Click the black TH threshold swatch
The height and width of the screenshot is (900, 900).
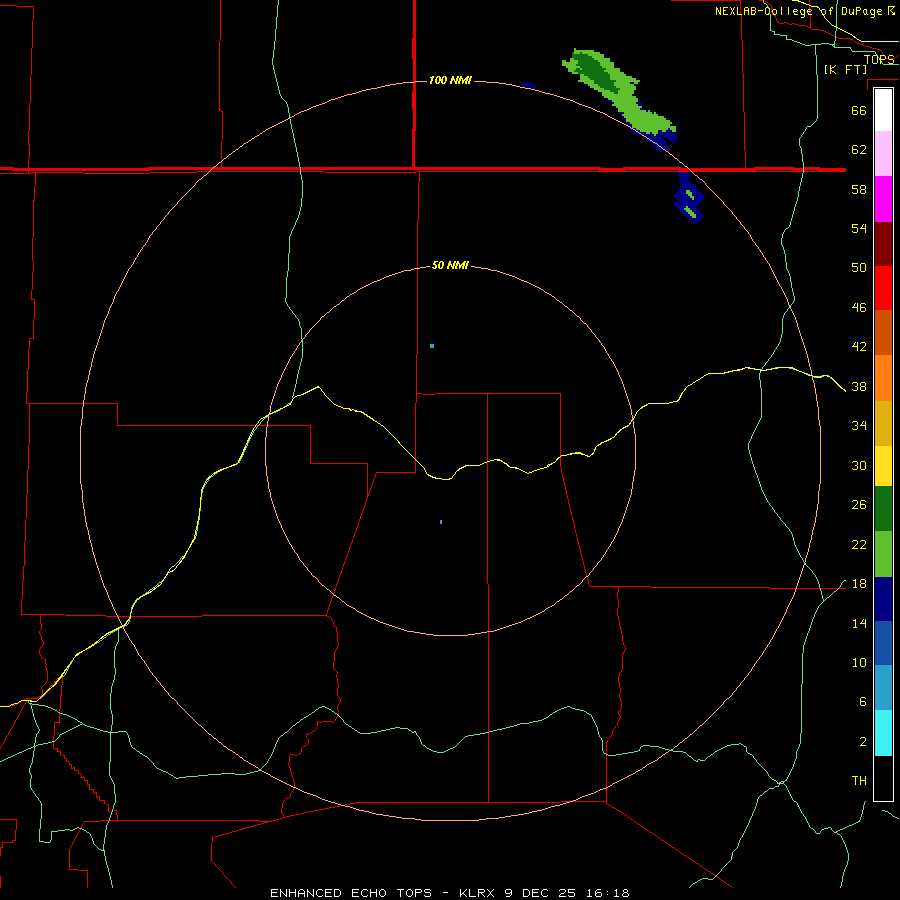click(x=883, y=778)
